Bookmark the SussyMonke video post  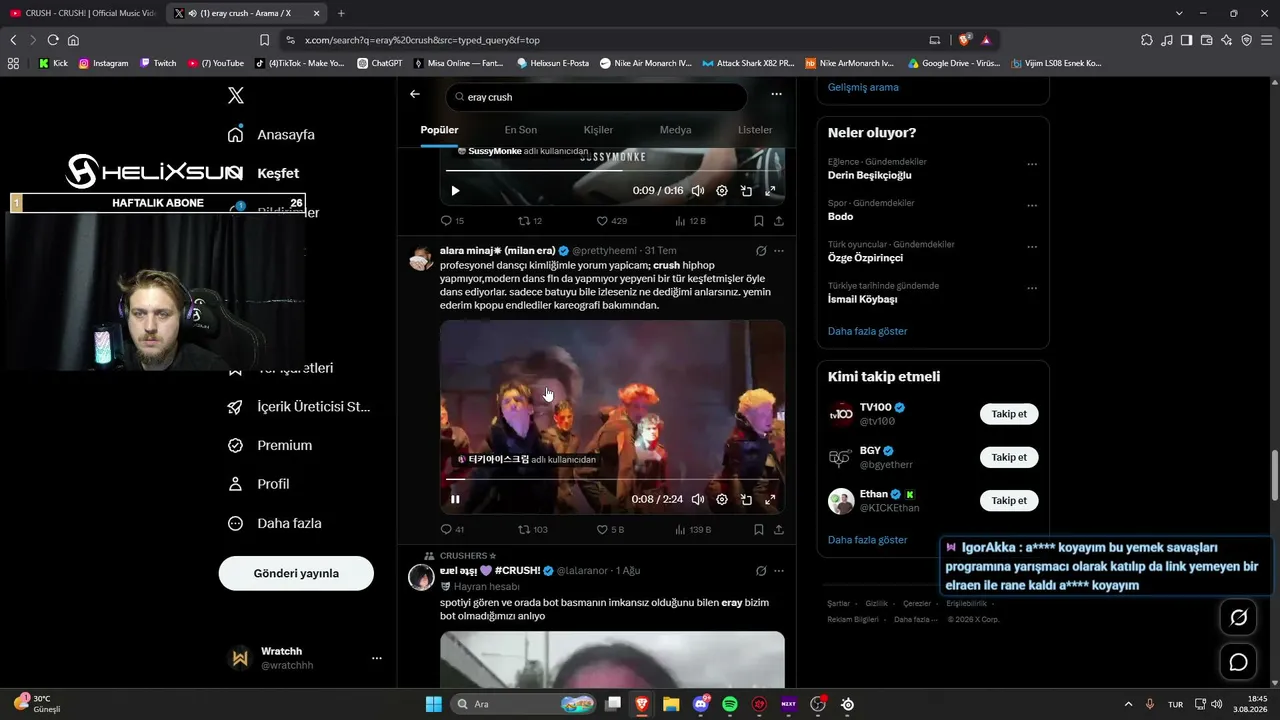[x=758, y=220]
